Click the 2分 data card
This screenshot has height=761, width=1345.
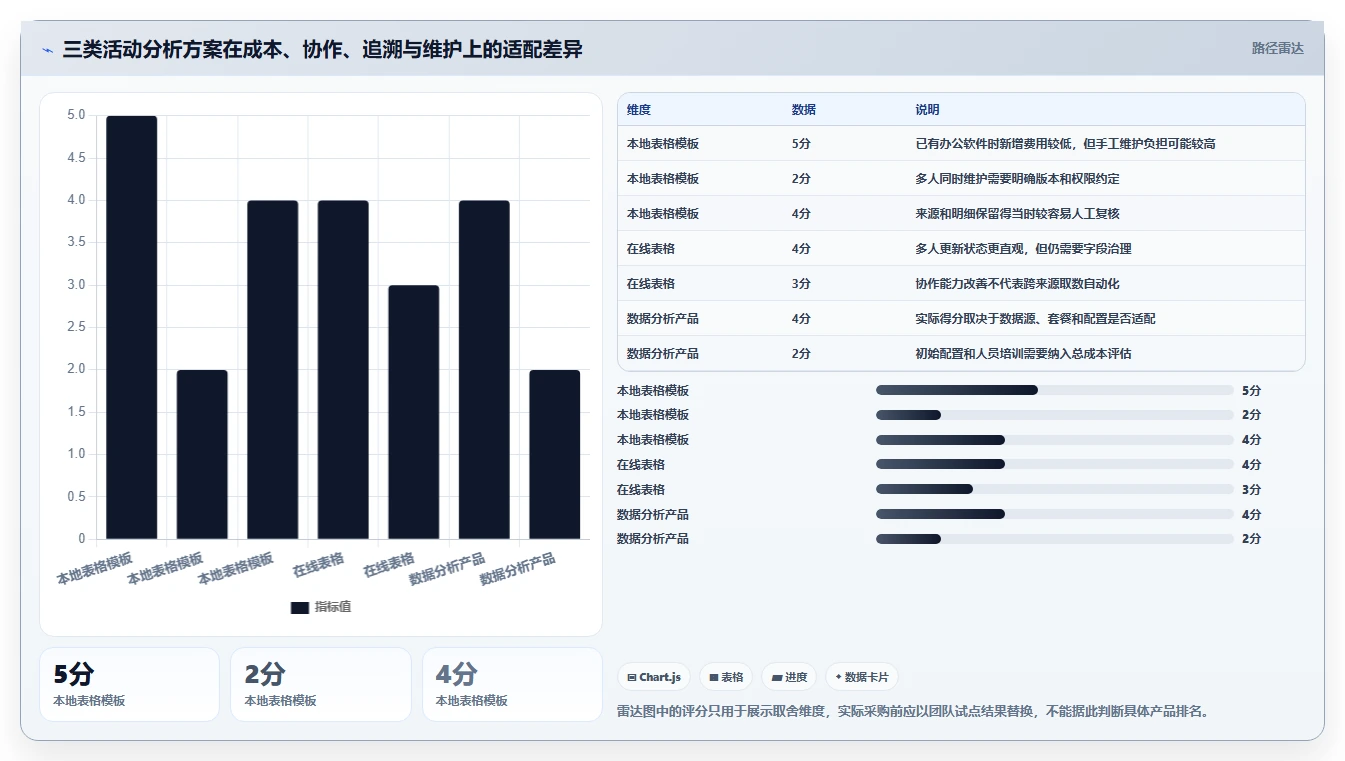321,684
